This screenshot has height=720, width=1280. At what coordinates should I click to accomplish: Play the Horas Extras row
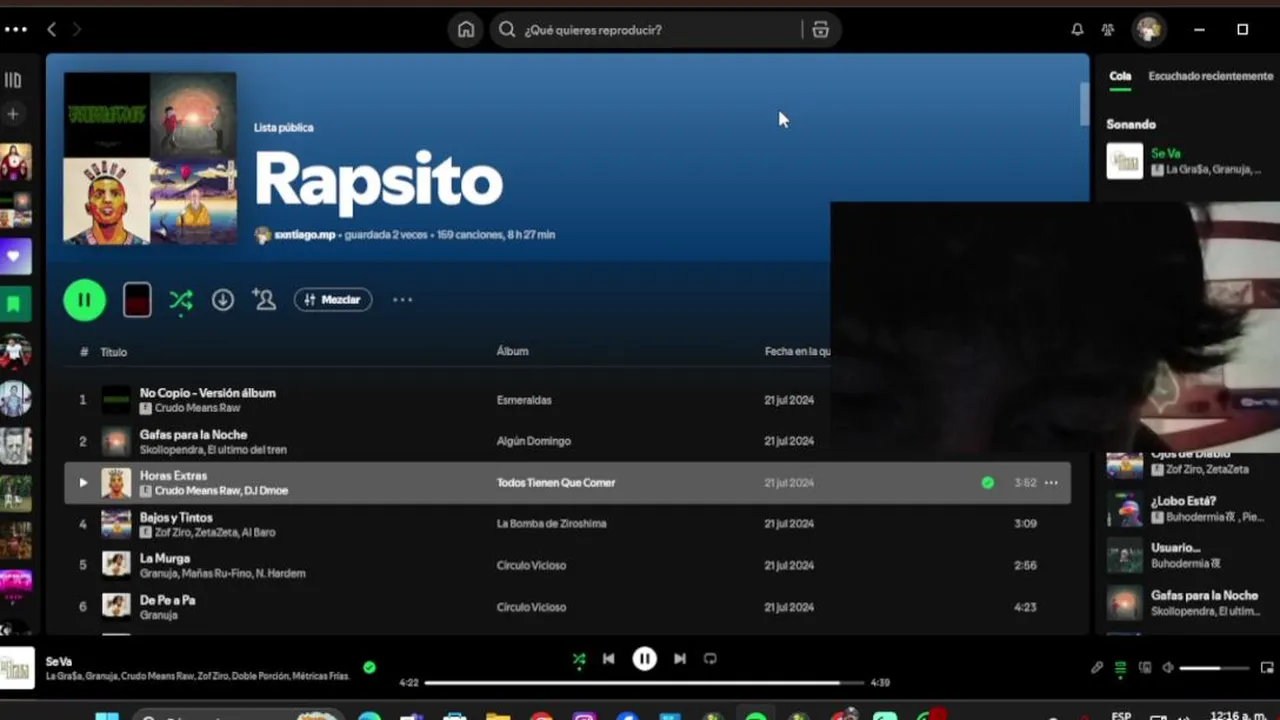pos(83,483)
